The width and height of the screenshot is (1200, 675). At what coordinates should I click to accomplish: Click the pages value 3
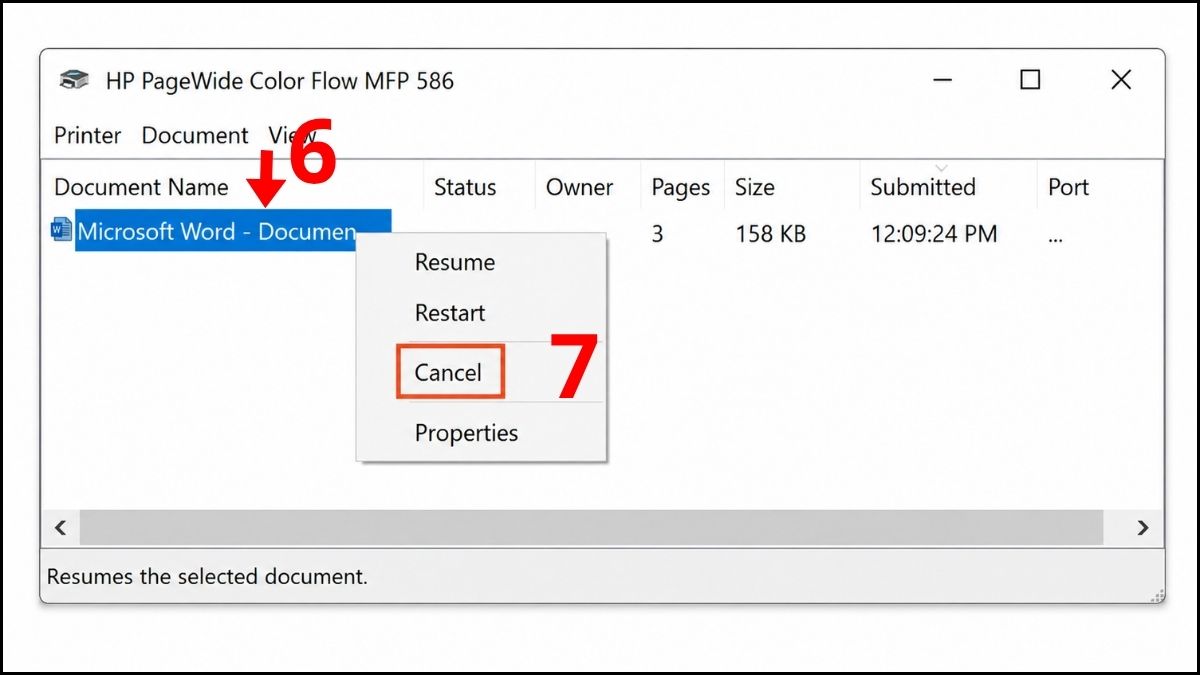[657, 234]
